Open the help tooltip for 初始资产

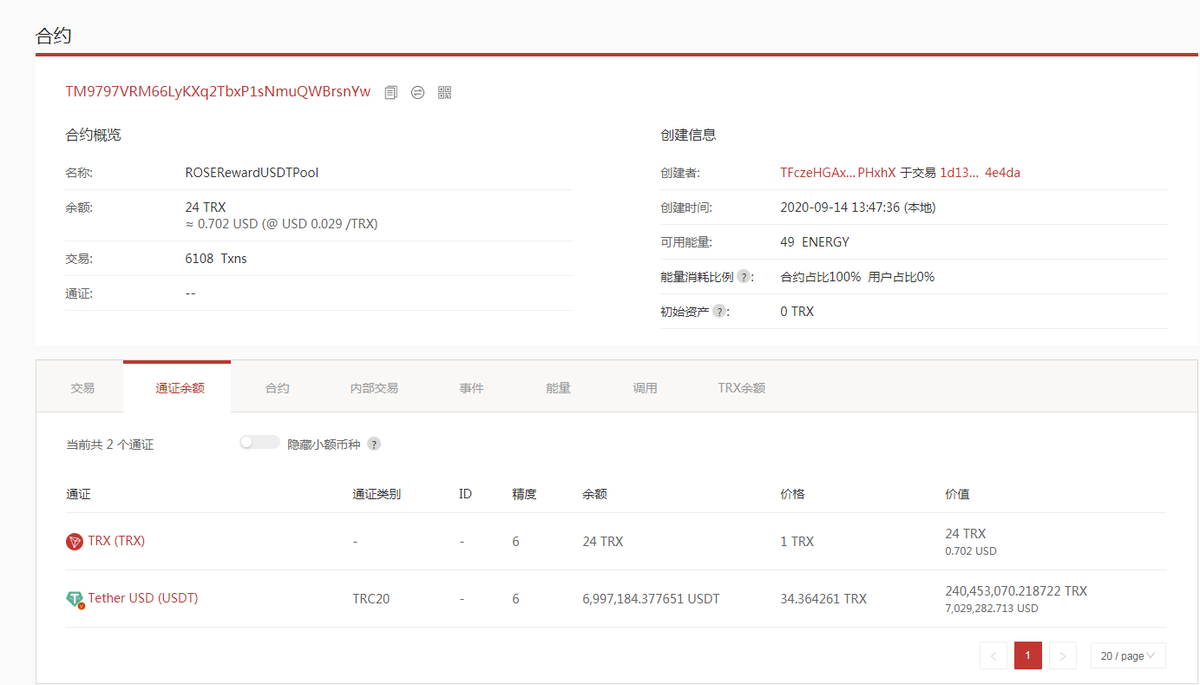pos(720,312)
